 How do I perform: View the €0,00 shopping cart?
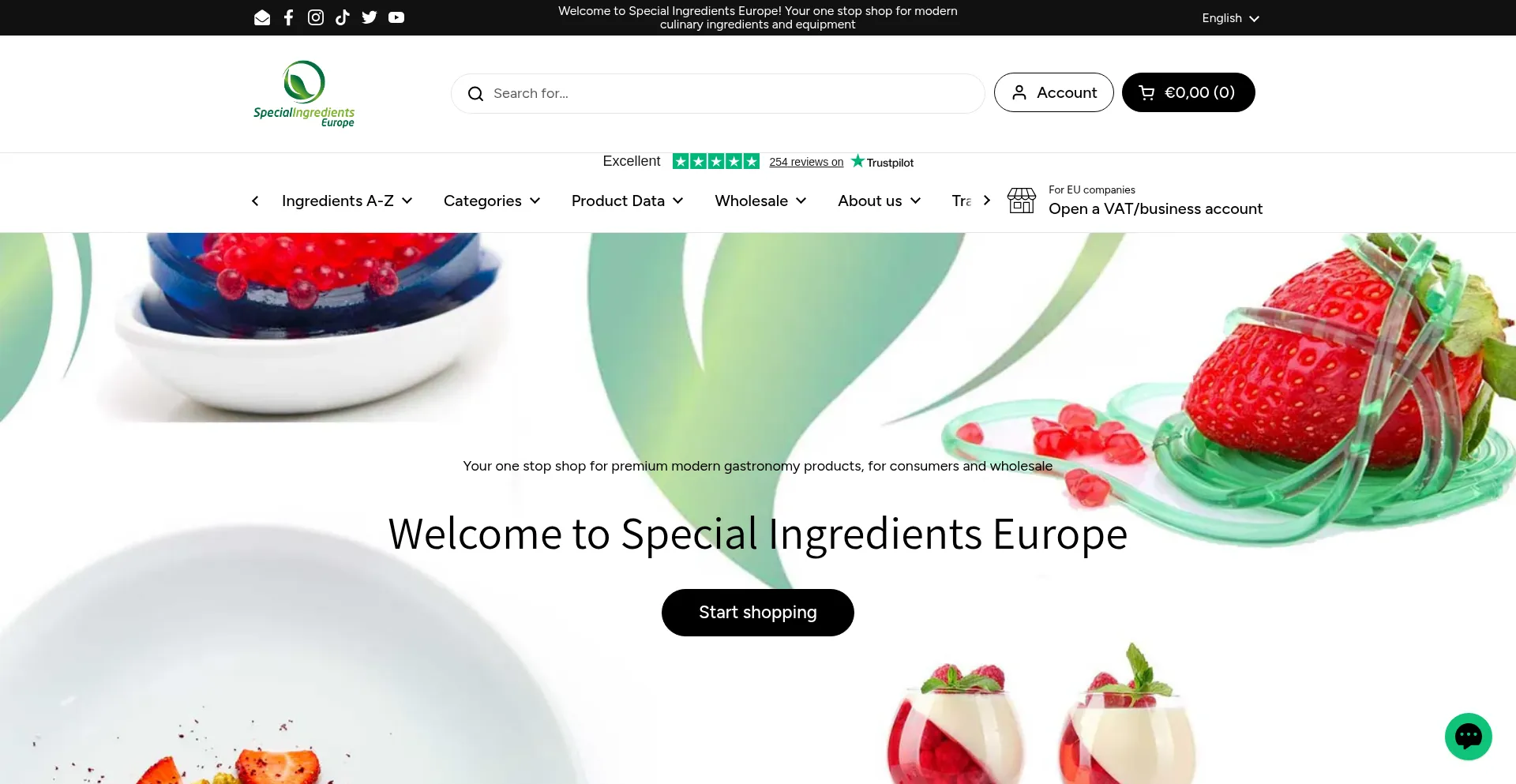tap(1188, 92)
